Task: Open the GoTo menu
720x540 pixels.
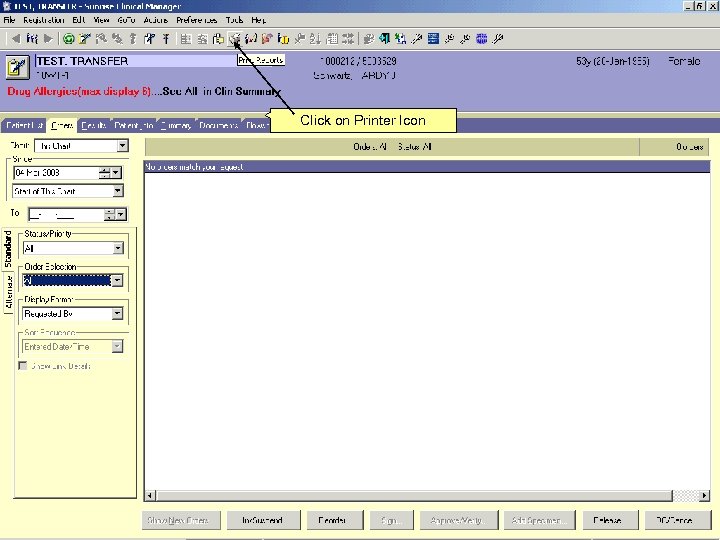Action: [126, 20]
